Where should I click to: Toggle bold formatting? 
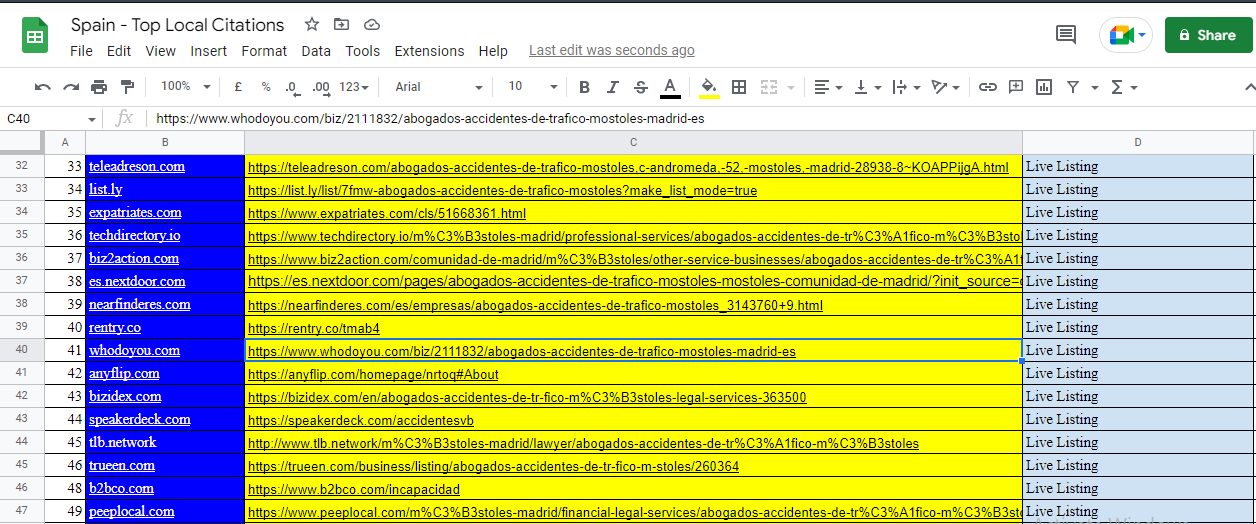(585, 87)
